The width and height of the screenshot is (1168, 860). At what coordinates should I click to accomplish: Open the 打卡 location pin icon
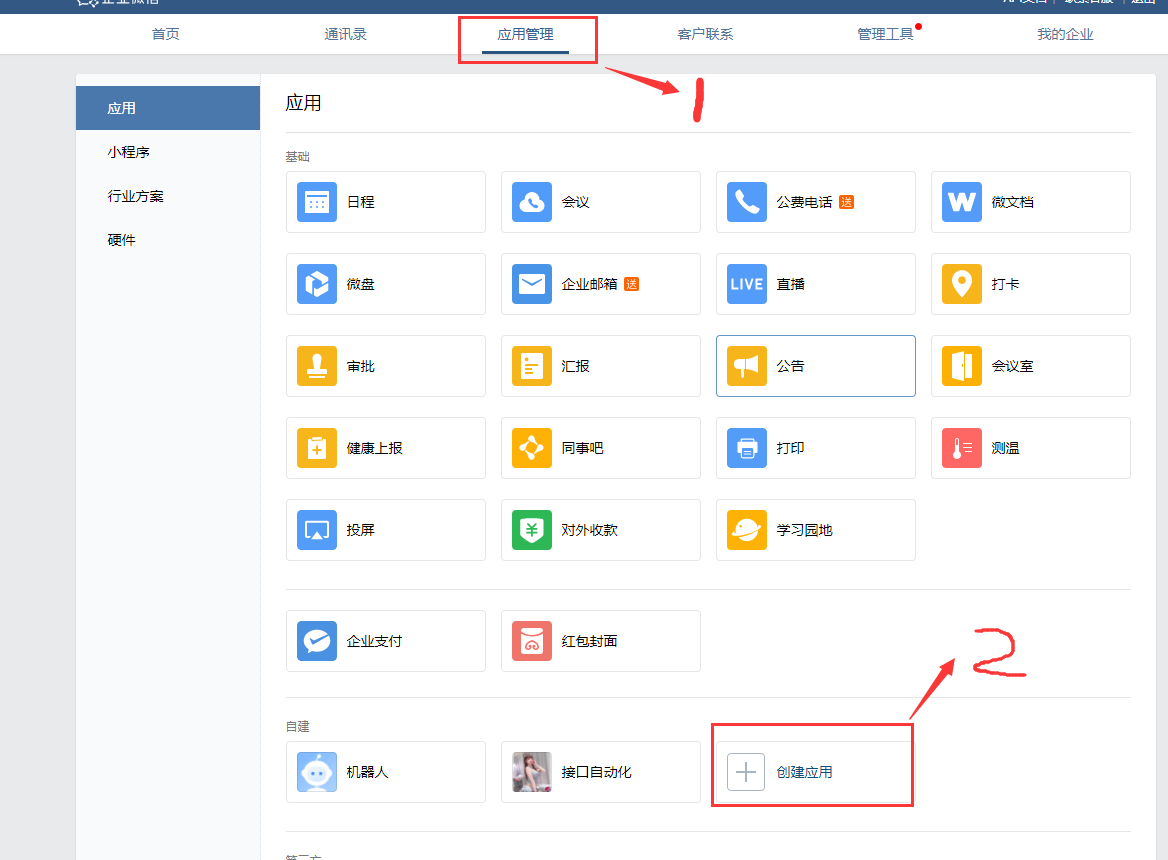click(x=962, y=284)
